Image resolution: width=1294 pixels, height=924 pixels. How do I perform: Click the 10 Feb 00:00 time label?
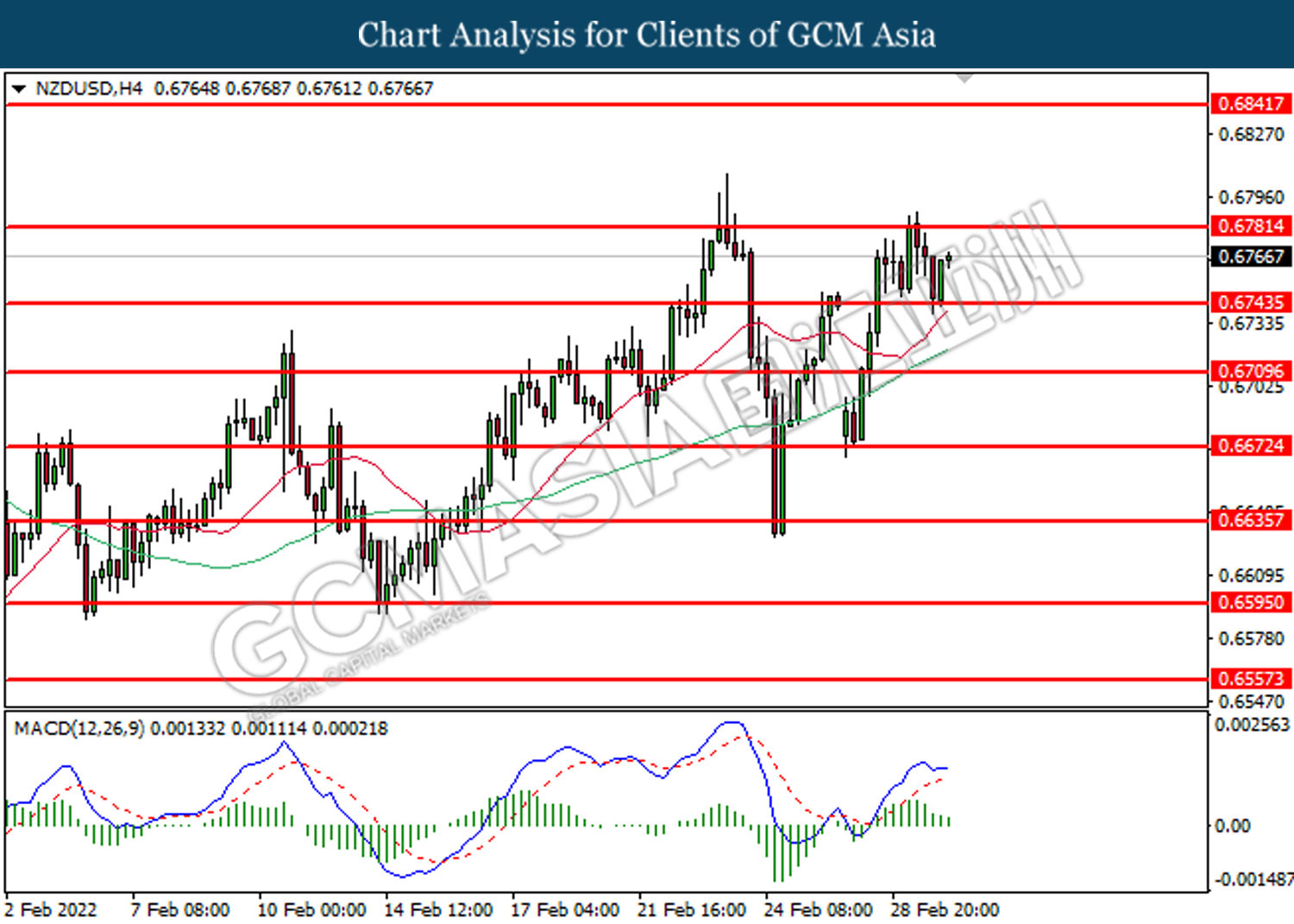tap(311, 910)
